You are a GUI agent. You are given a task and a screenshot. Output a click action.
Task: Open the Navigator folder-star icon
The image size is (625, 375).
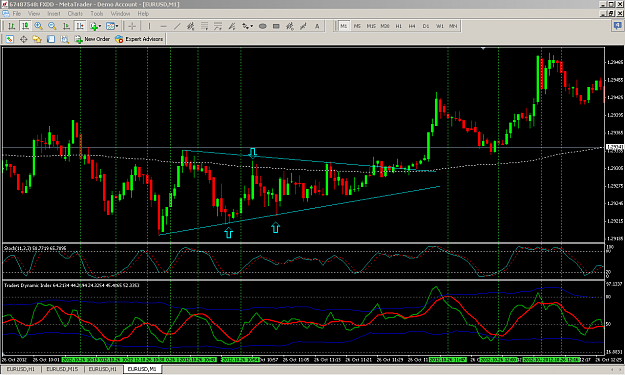coord(37,39)
